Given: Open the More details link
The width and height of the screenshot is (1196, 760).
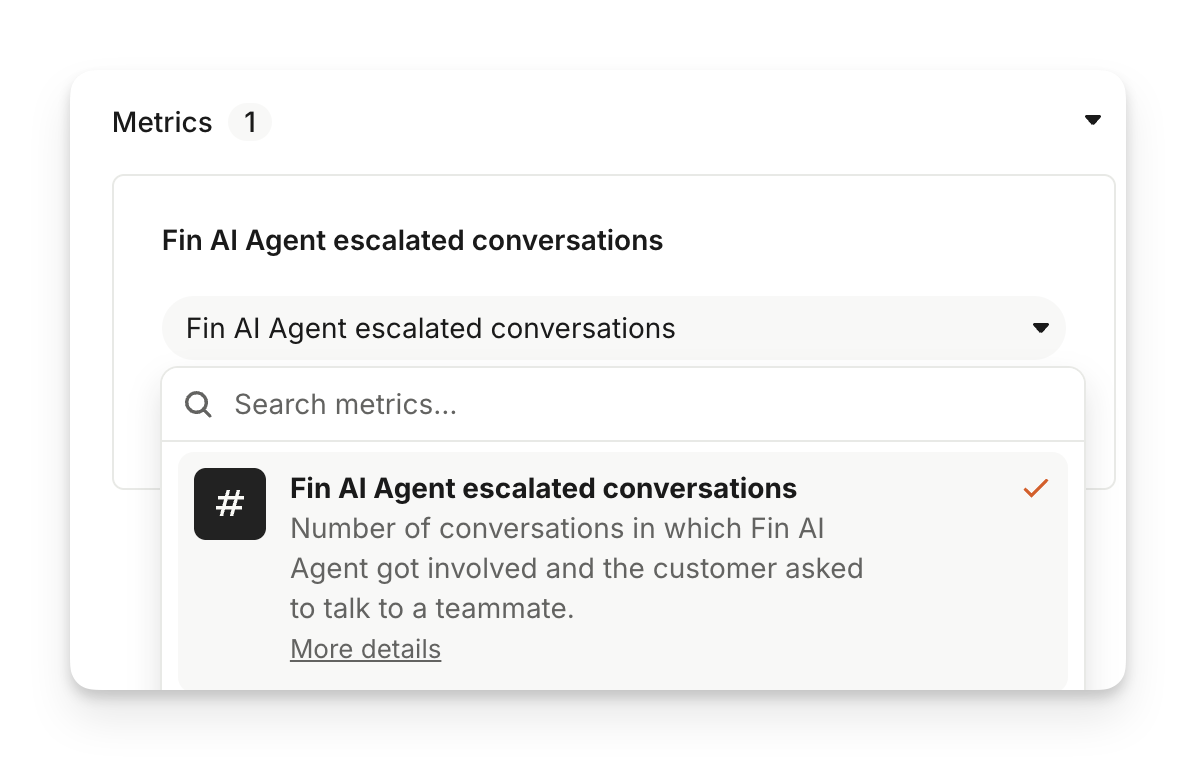Looking at the screenshot, I should [x=365, y=649].
